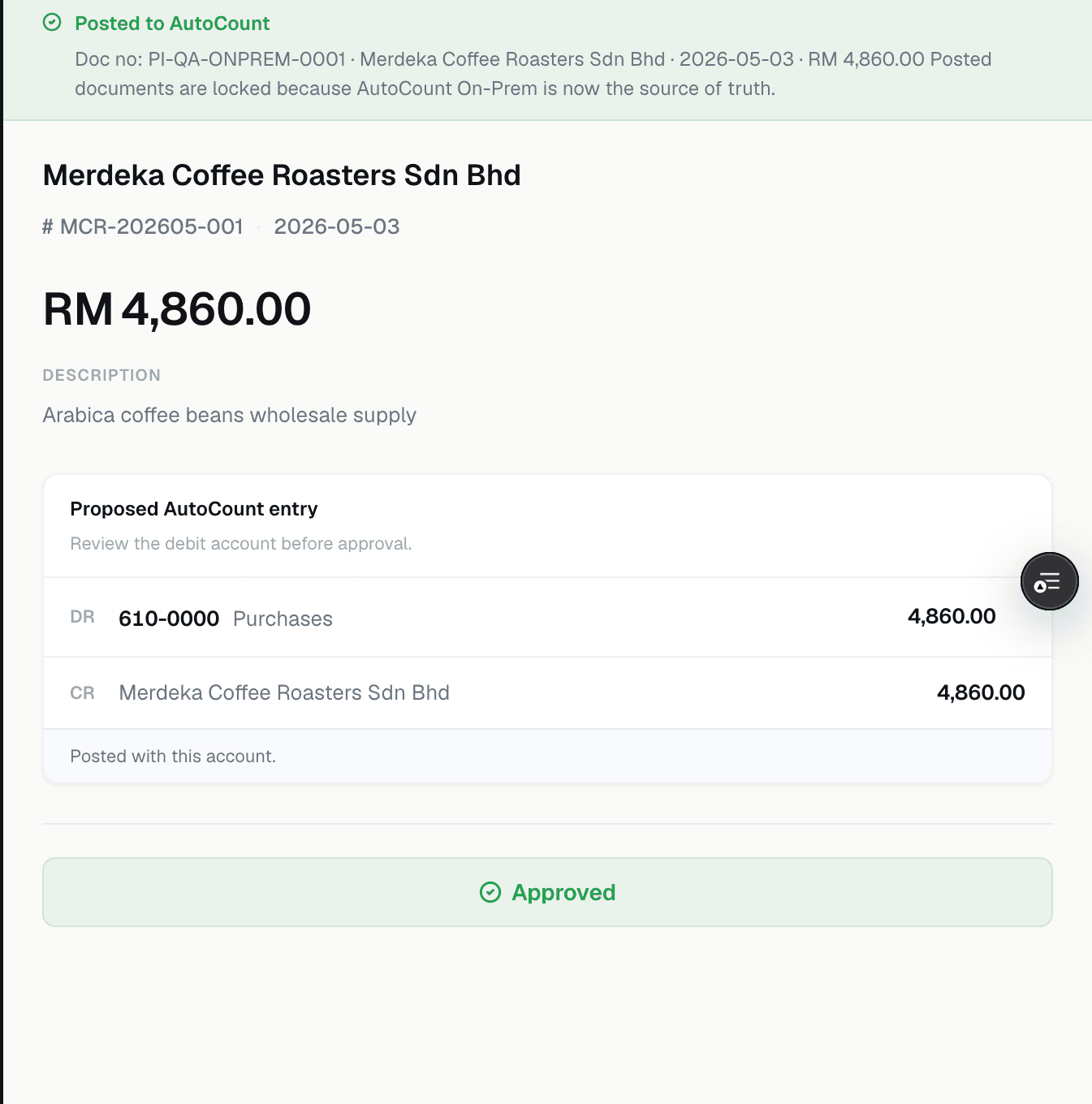1092x1104 pixels.
Task: Click the Posted to AutoCount heading
Action: click(x=172, y=24)
